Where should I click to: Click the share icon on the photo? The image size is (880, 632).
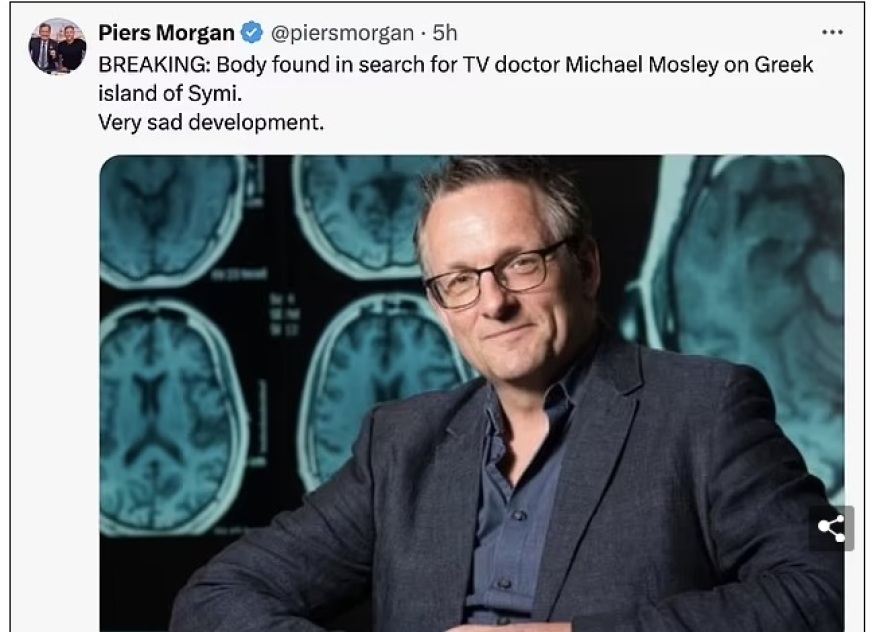[x=831, y=528]
